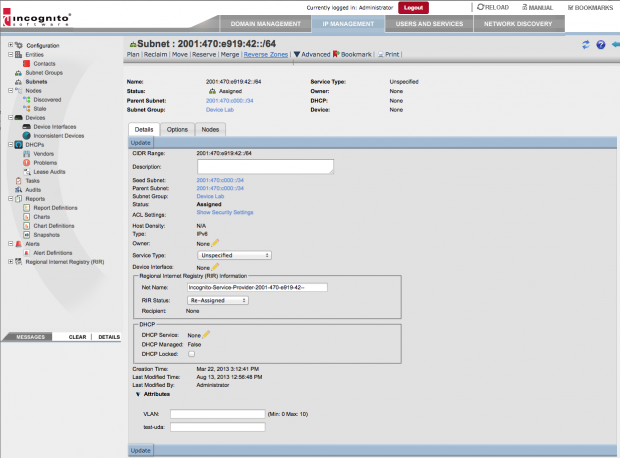Click the Bookmark flag icon
Screen dimensions: 620x458
click(x=336, y=54)
